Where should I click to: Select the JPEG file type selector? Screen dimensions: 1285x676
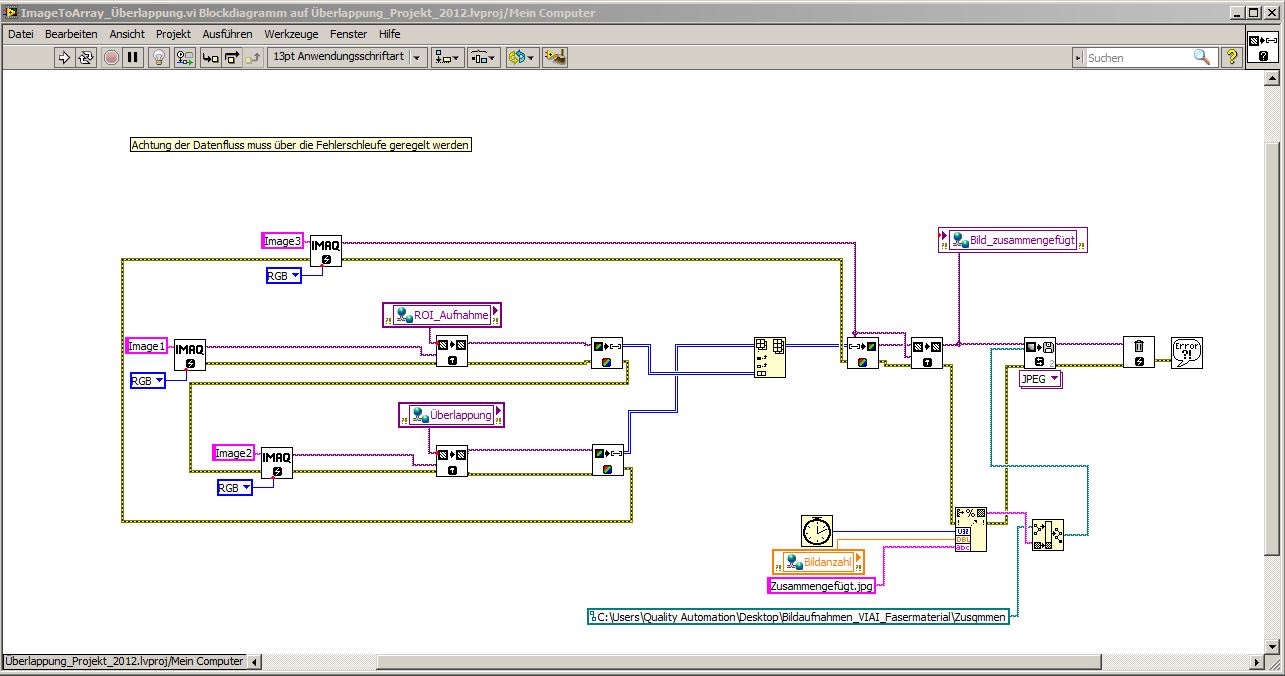[x=1040, y=379]
